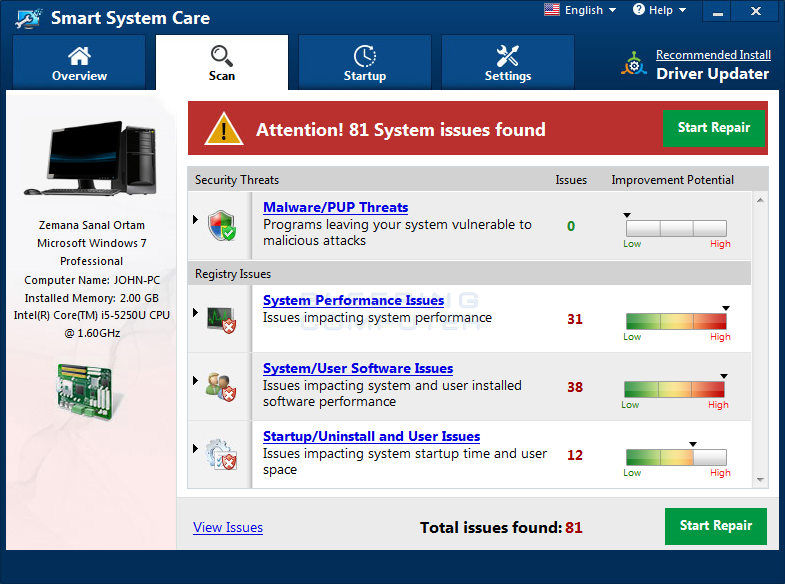Click the desktop computer image

point(91,159)
